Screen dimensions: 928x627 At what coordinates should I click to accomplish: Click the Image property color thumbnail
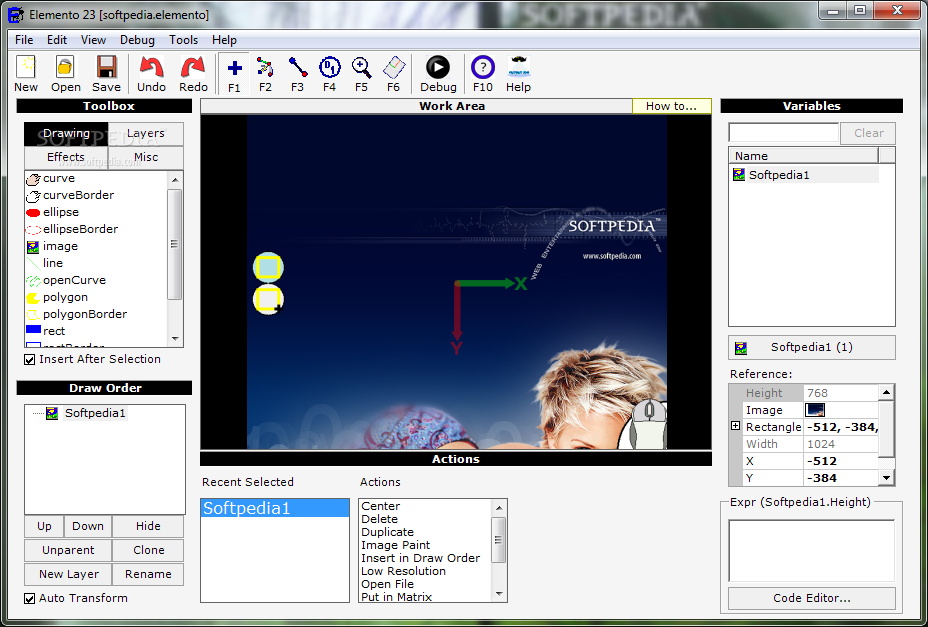815,410
